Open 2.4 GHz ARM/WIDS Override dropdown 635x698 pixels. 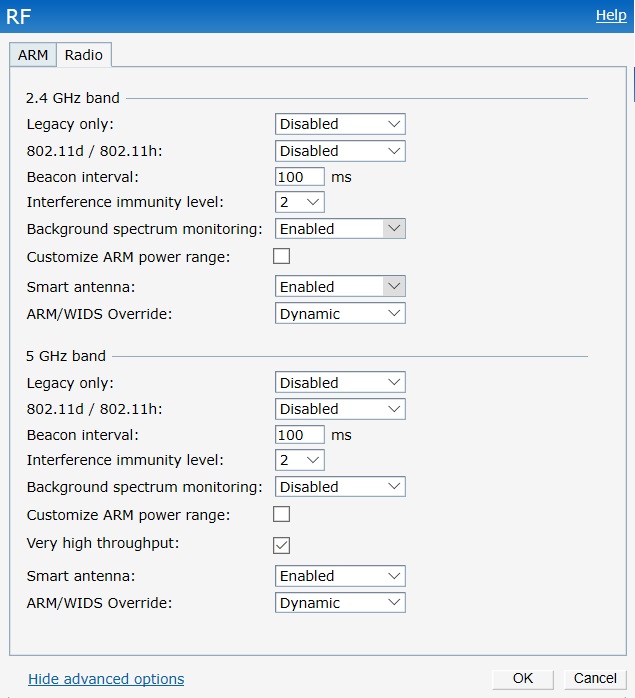[340, 314]
